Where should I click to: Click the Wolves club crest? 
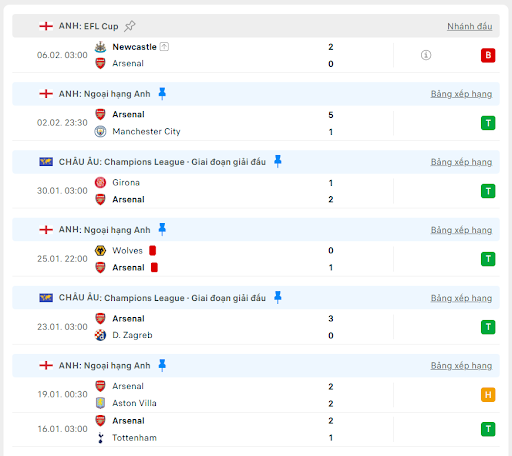click(100, 250)
